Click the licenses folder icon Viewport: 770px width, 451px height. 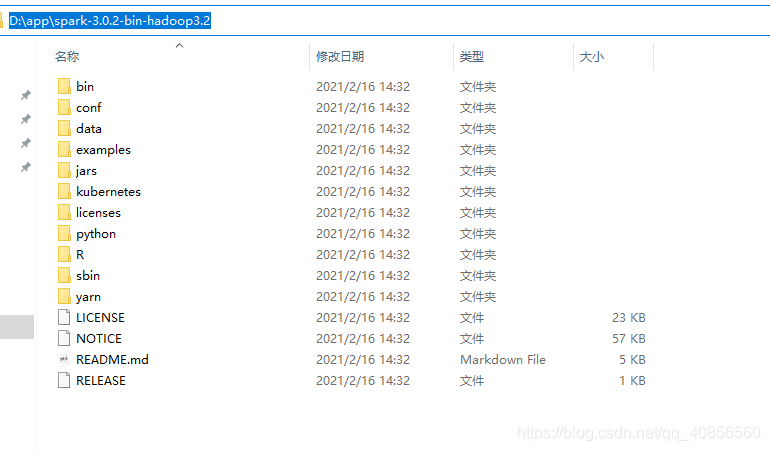tap(64, 212)
